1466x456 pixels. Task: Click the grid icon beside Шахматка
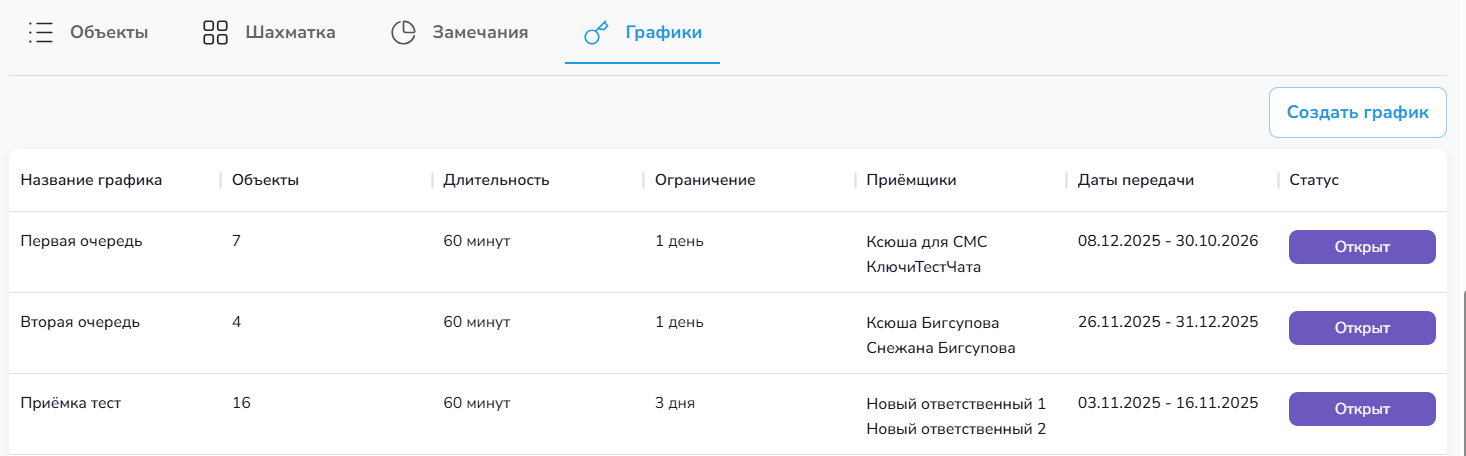[215, 32]
